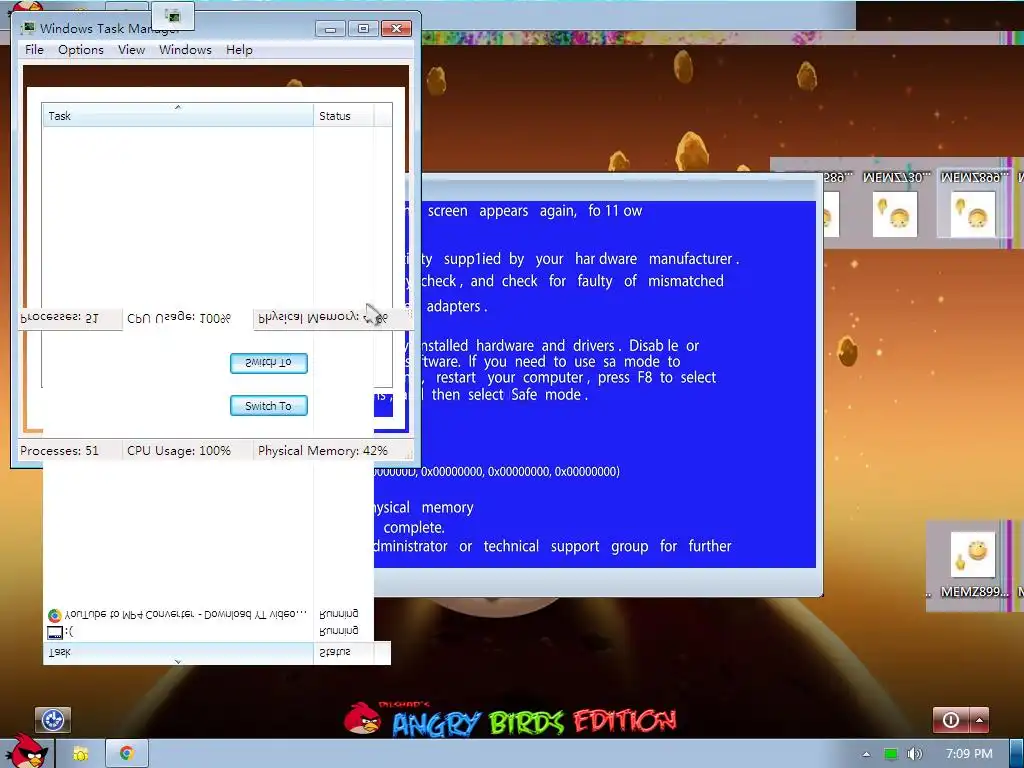Sort by the upright Task column header

(178, 116)
